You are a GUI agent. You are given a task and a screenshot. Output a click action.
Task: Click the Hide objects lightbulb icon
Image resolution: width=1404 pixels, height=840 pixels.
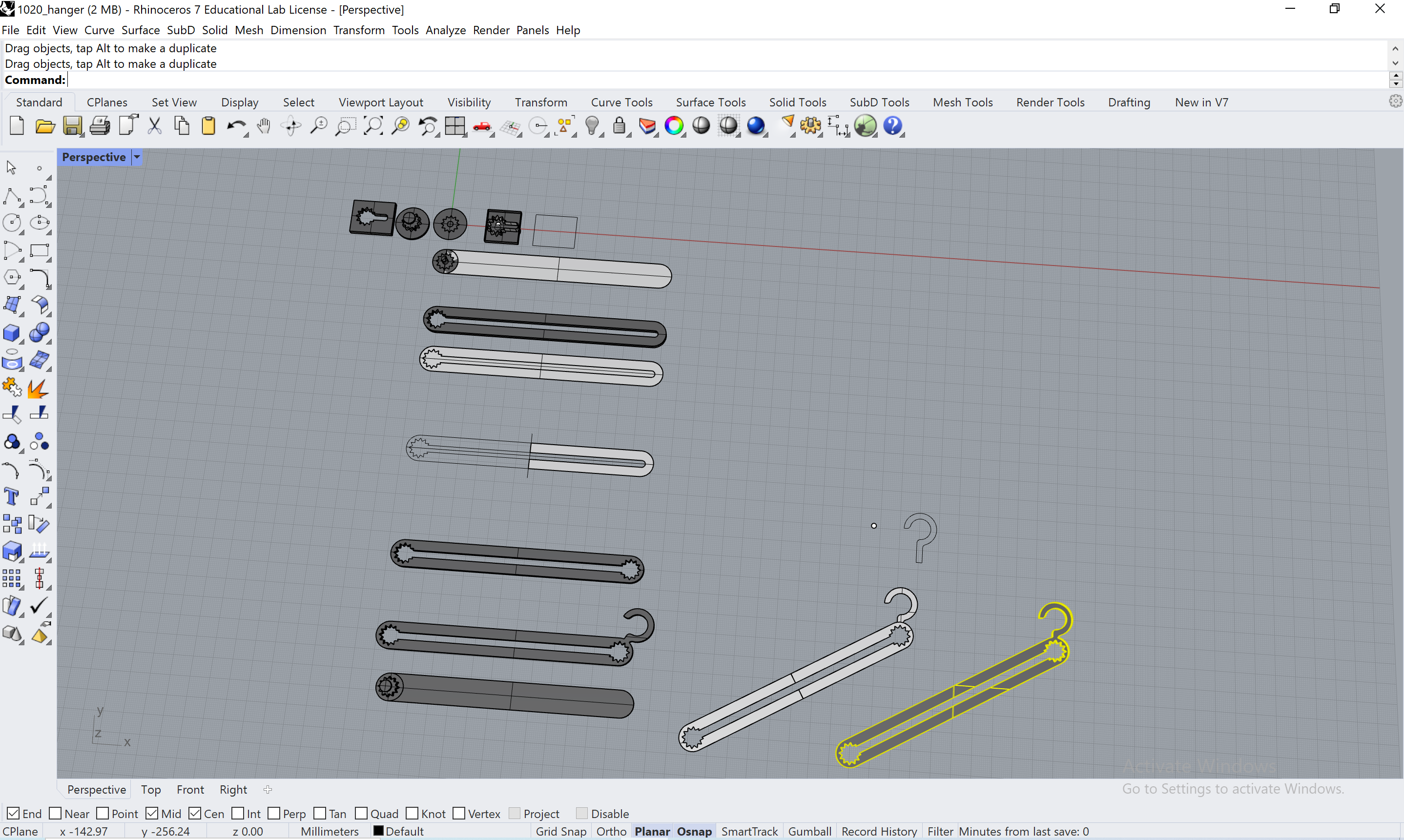592,125
